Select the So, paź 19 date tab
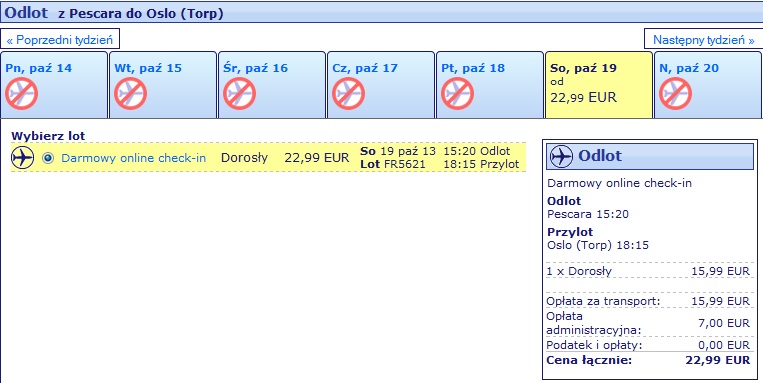763x383 pixels. tap(599, 85)
